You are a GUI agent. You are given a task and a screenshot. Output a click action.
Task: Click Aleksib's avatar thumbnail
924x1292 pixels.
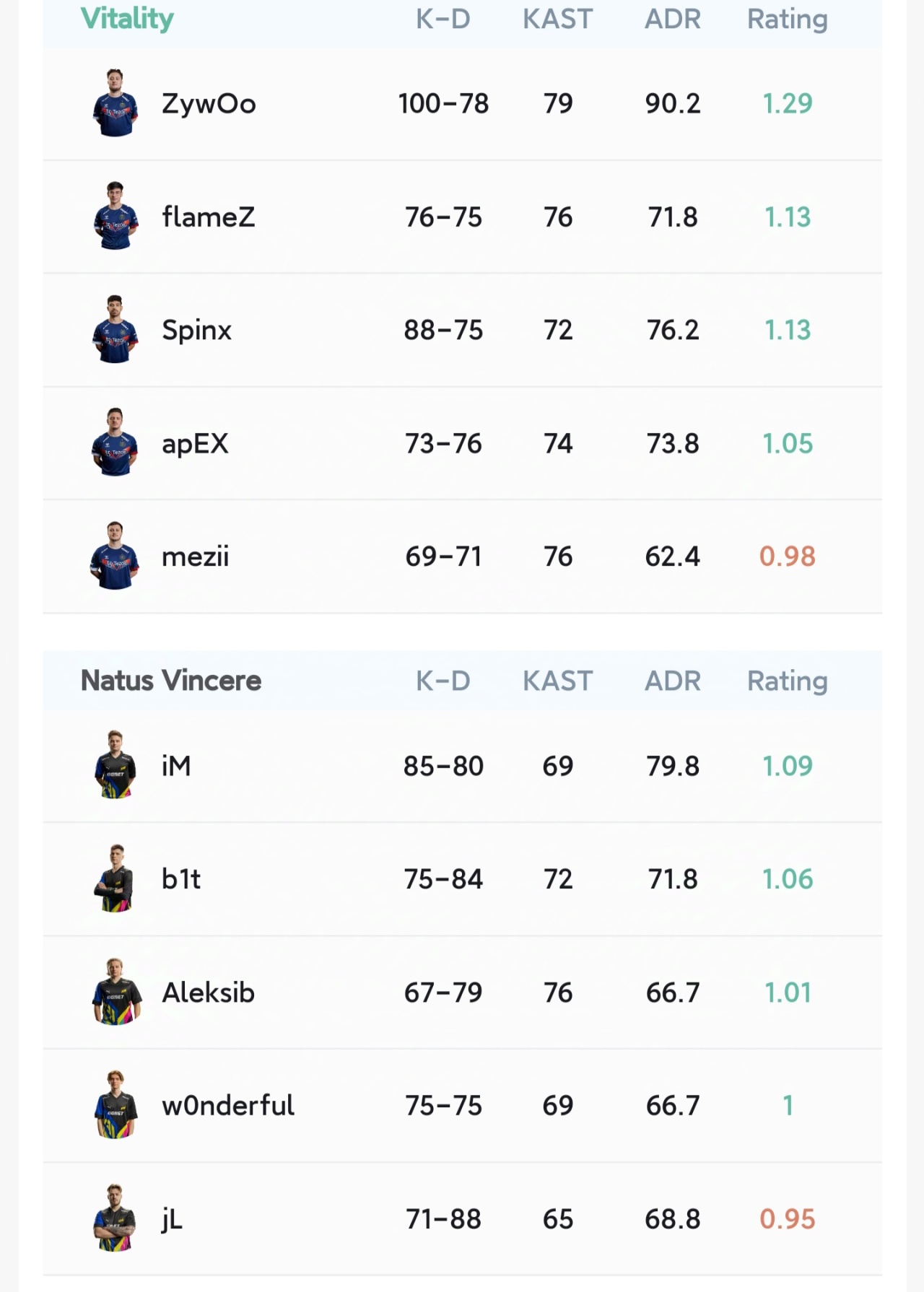coord(115,992)
